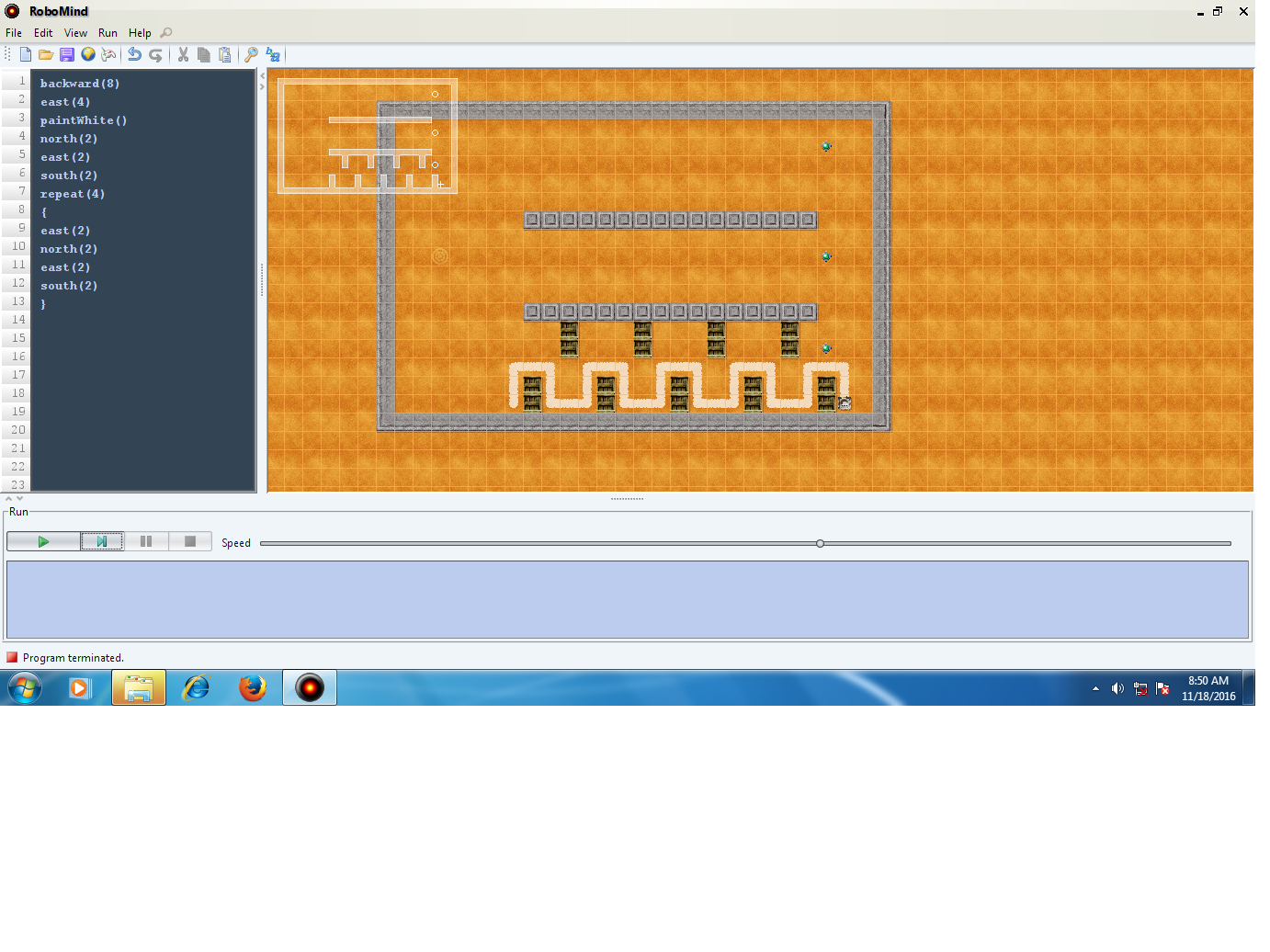The image size is (1270, 952).
Task: Click network status tray icon
Action: [1140, 688]
